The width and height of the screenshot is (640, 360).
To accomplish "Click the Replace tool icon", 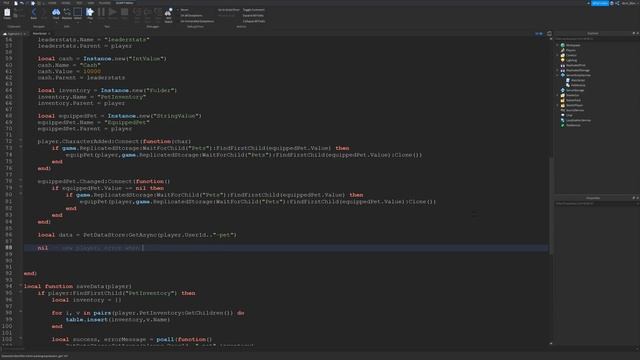I will point(67,13).
